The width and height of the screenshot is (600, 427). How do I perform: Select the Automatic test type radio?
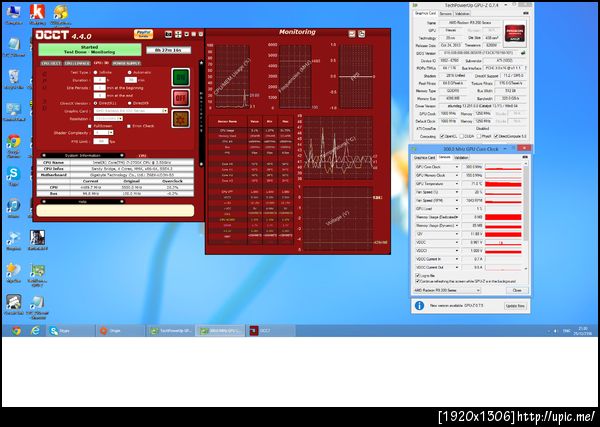129,72
